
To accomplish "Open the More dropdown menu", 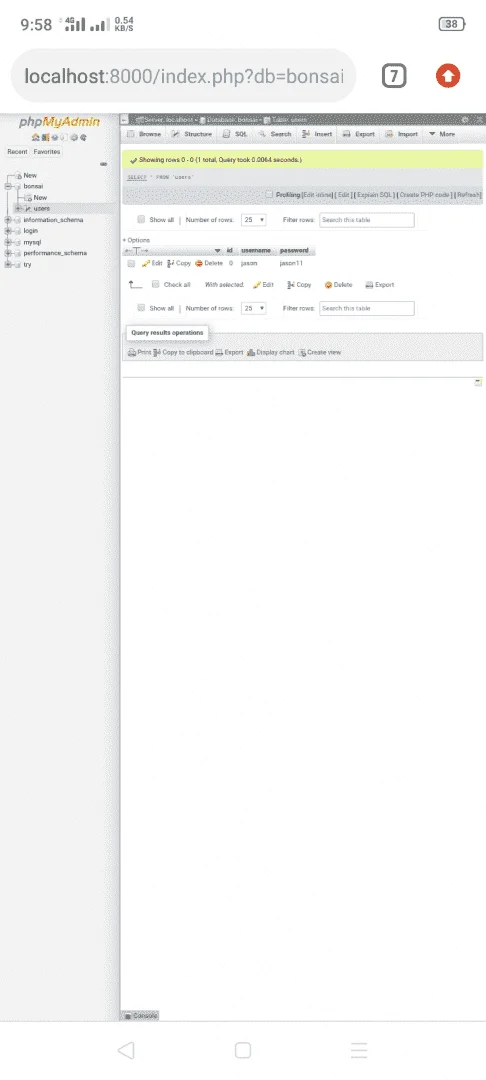I will click(x=441, y=134).
